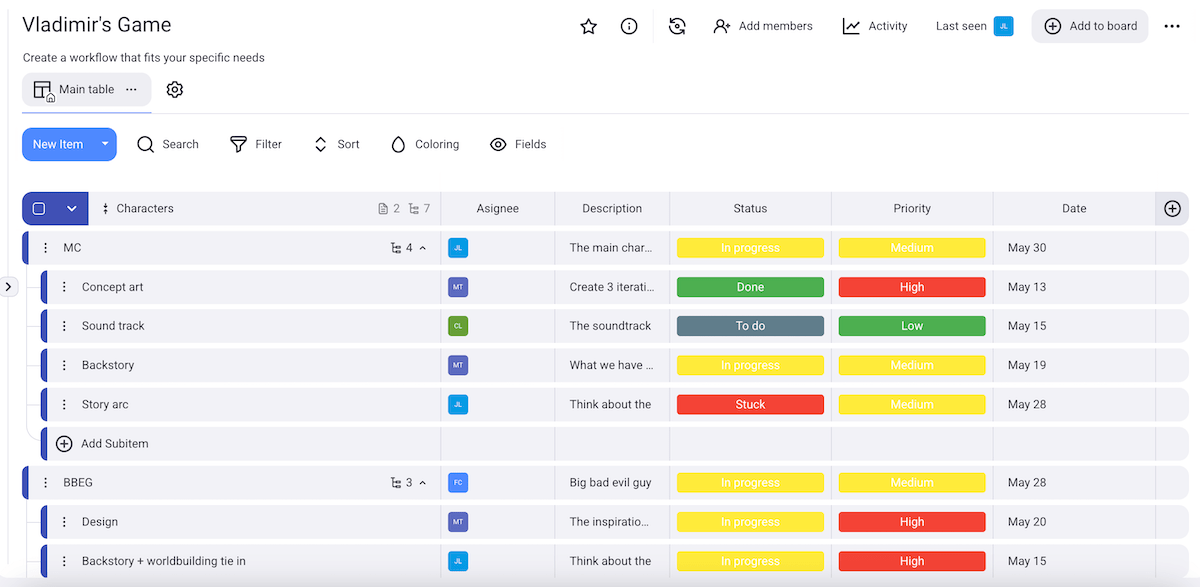Collapse the BBEG subitems chevron
This screenshot has width=1200, height=587.
click(x=422, y=483)
